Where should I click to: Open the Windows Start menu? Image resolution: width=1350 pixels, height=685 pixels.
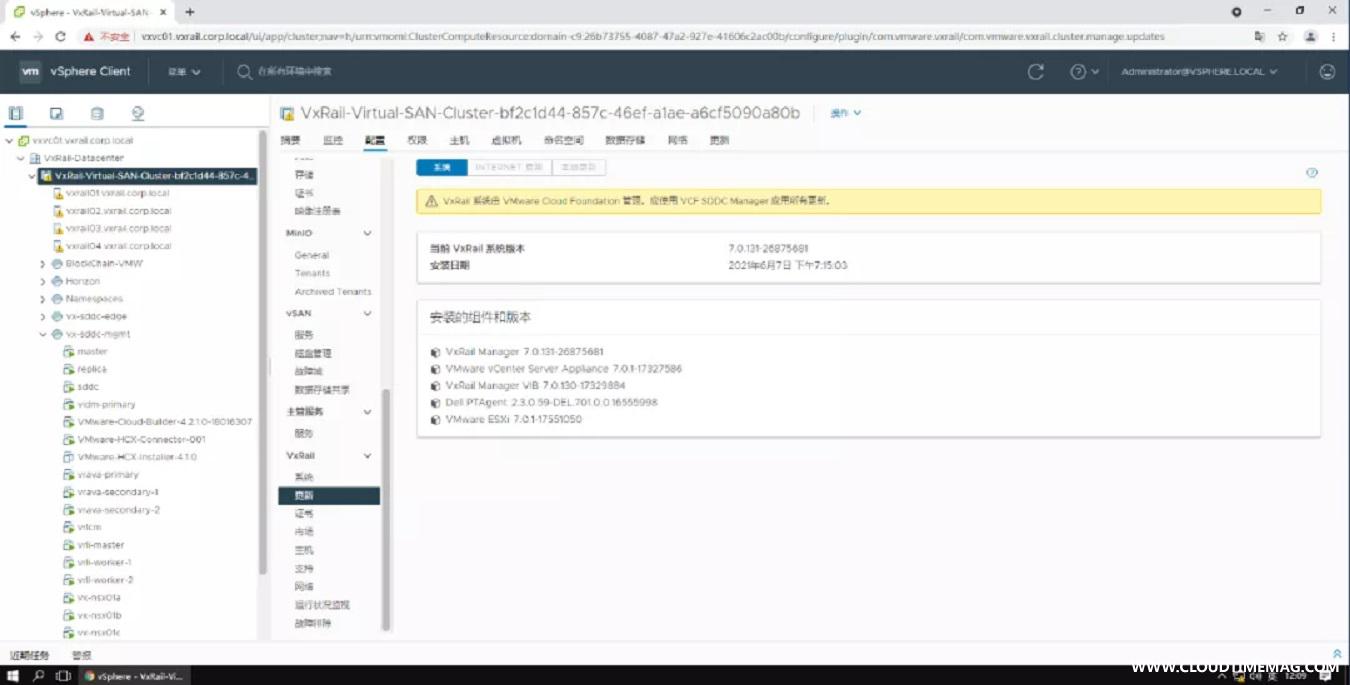(13, 676)
